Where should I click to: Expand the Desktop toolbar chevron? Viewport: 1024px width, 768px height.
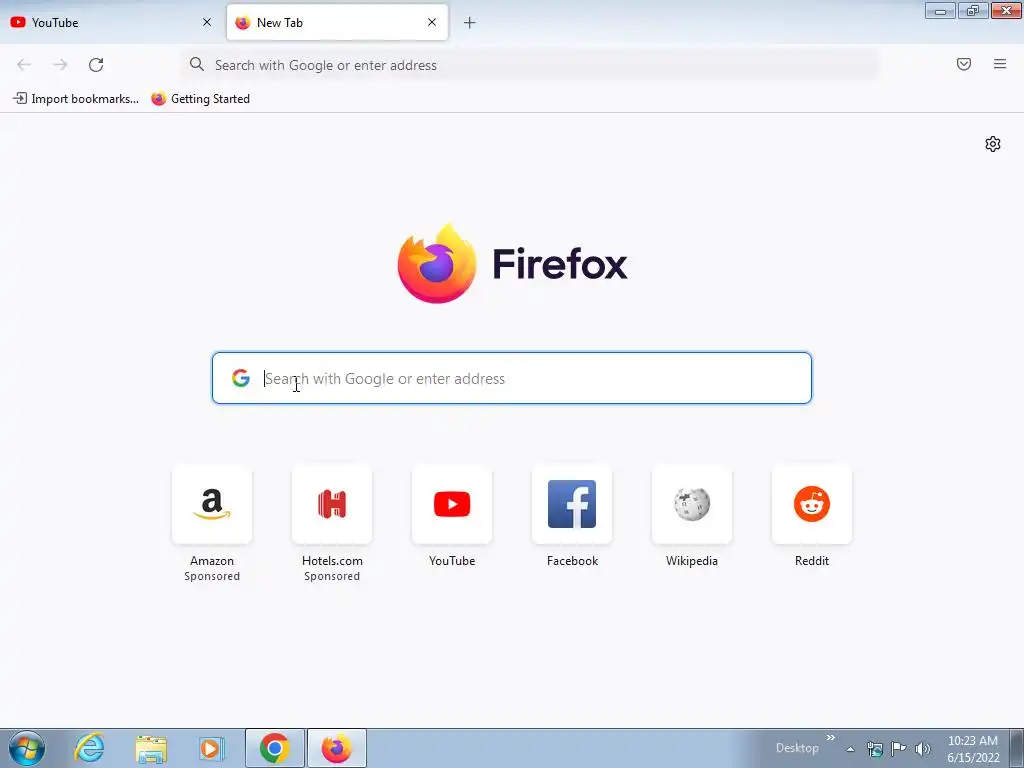click(x=830, y=738)
